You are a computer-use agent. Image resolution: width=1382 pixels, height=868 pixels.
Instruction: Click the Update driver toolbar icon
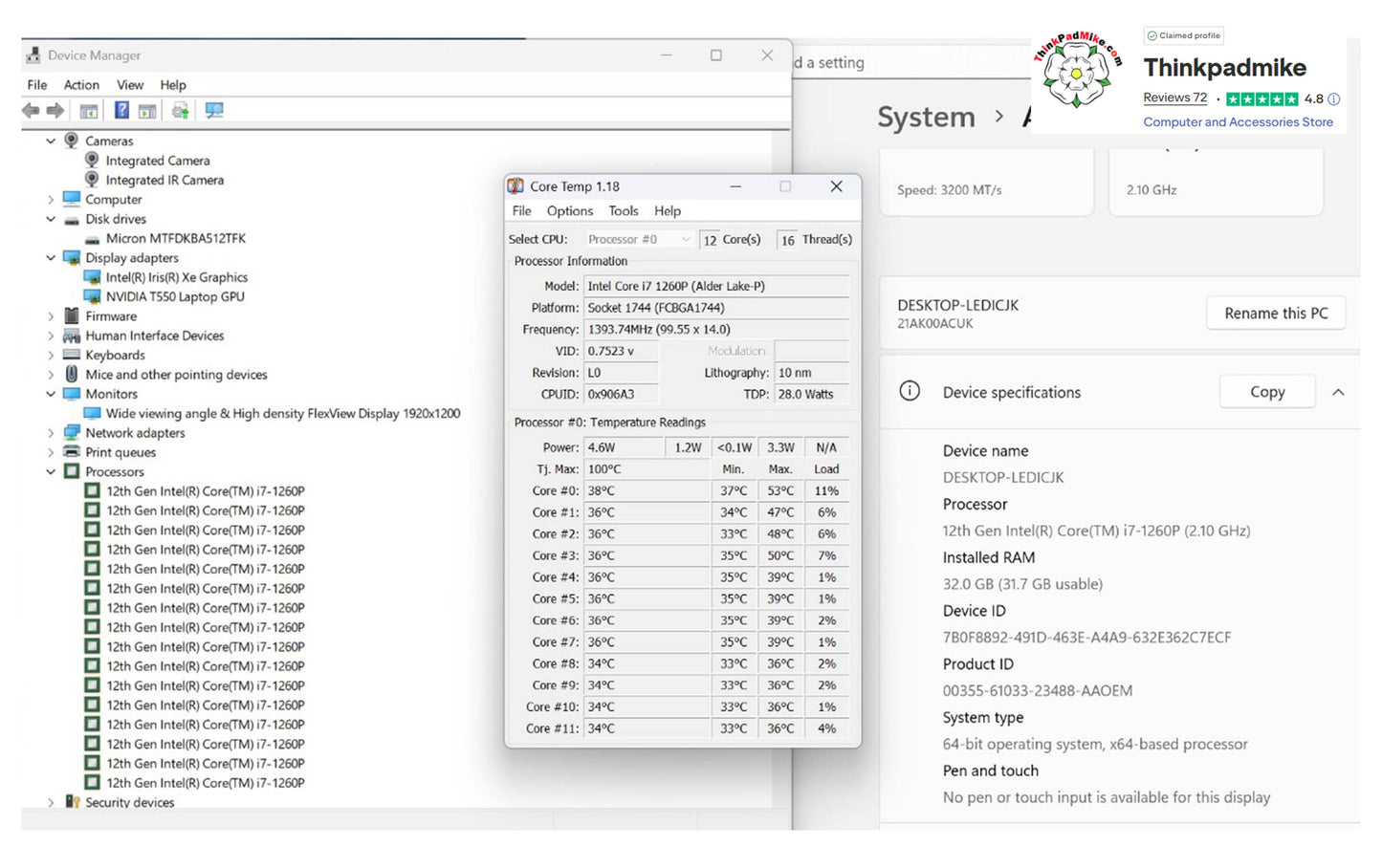(x=180, y=111)
